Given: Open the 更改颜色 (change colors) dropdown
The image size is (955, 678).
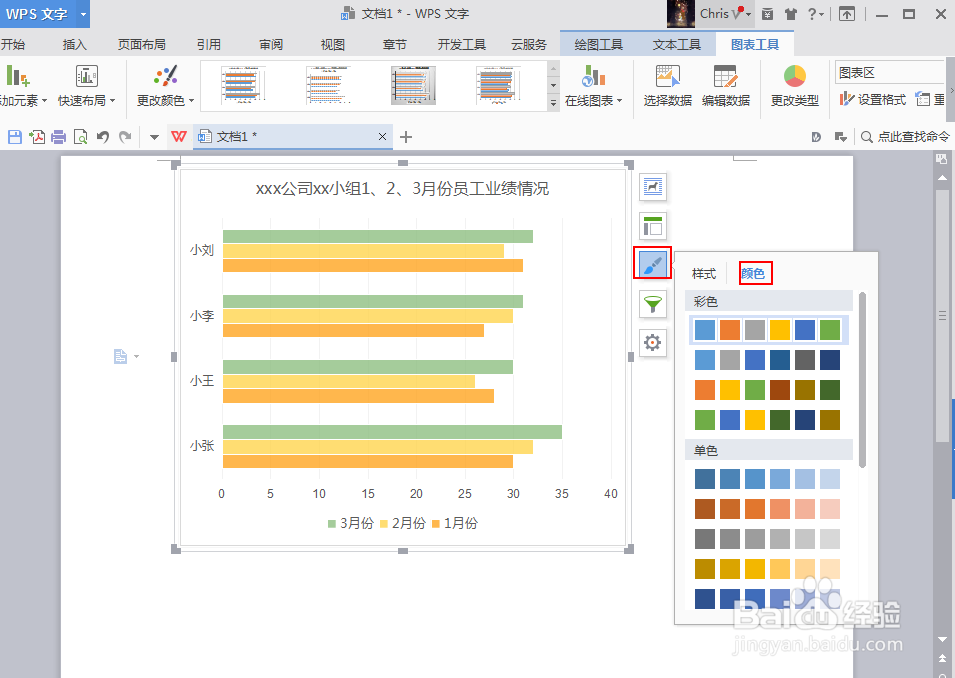Looking at the screenshot, I should coord(163,100).
